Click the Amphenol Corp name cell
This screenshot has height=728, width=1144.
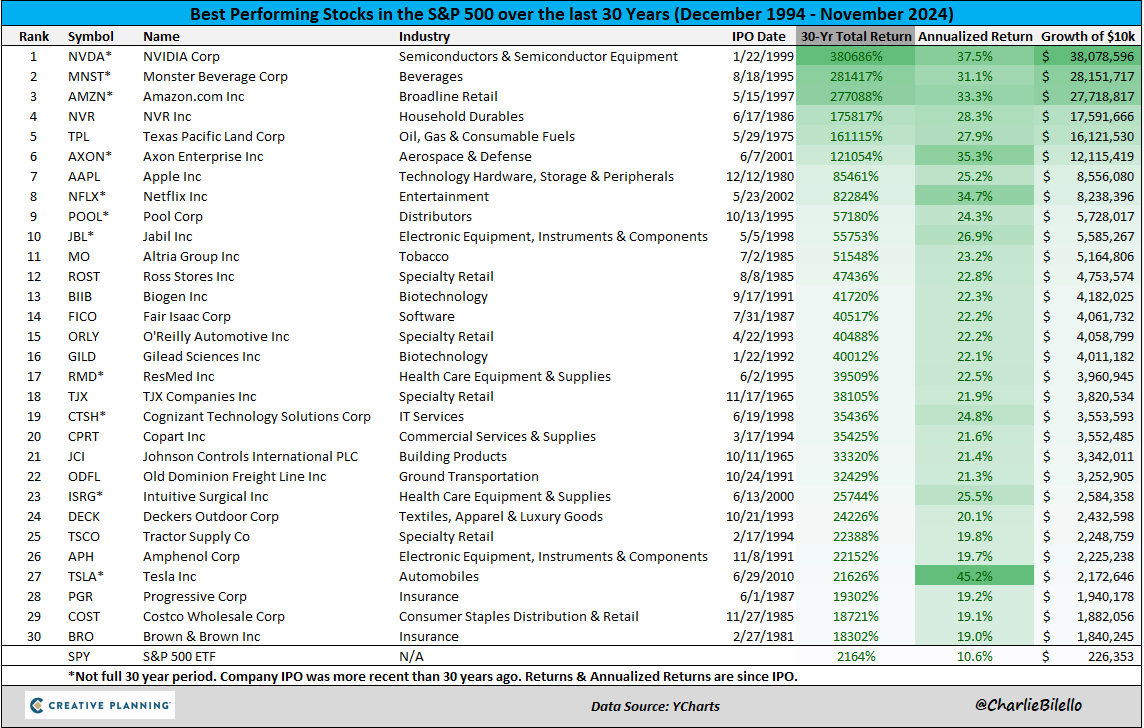tap(191, 557)
